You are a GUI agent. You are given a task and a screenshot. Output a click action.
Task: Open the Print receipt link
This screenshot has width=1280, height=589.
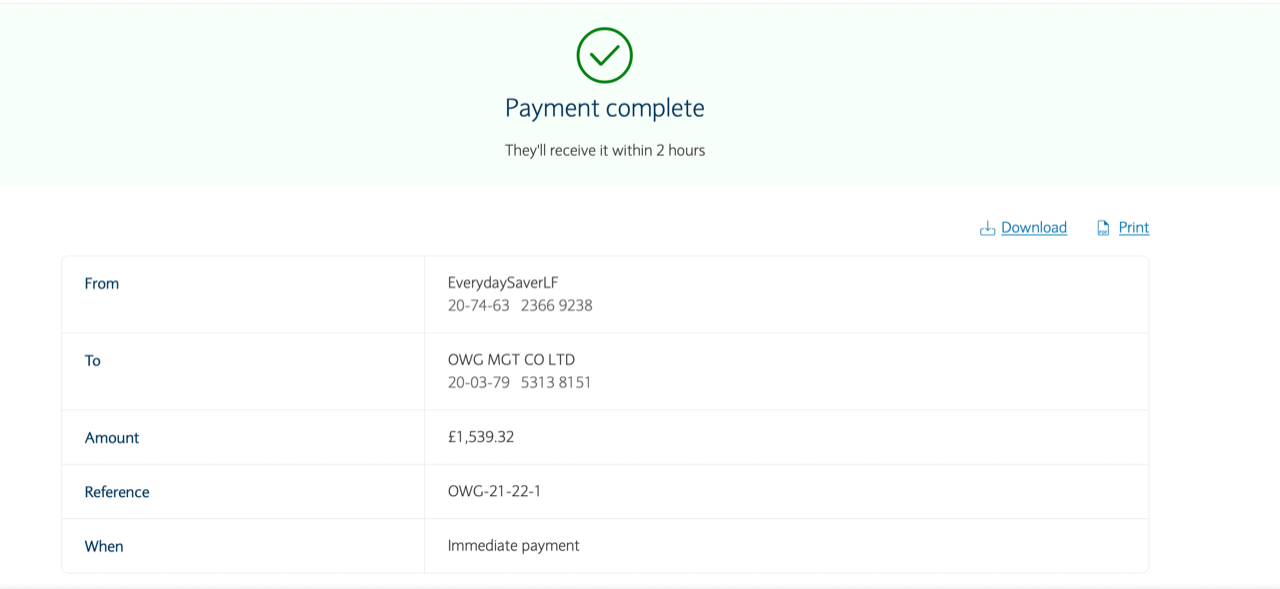tap(1134, 228)
